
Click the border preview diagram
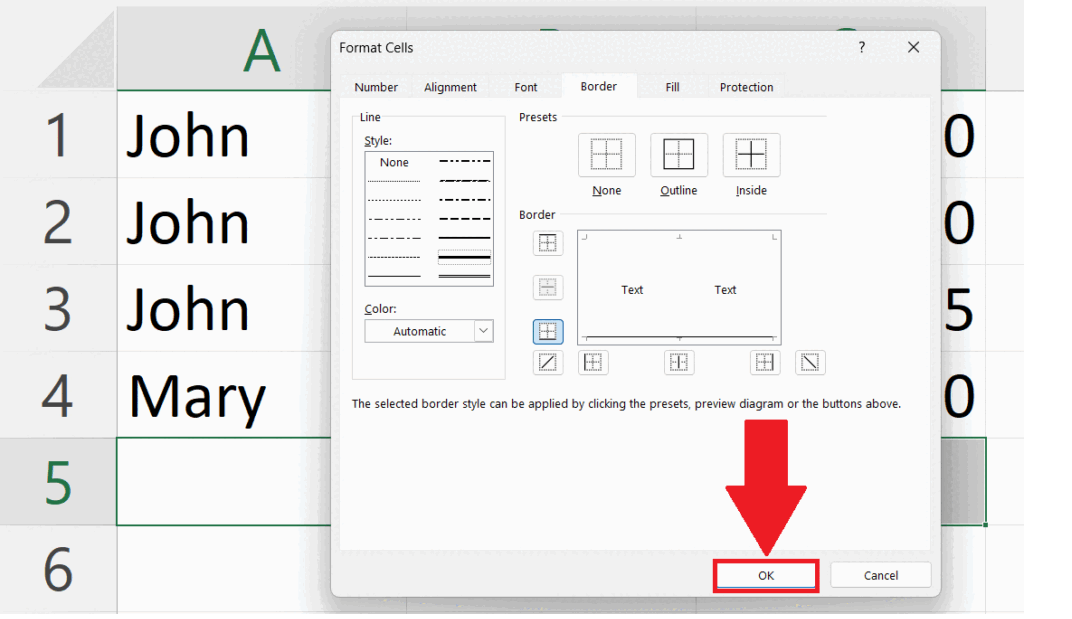point(679,287)
